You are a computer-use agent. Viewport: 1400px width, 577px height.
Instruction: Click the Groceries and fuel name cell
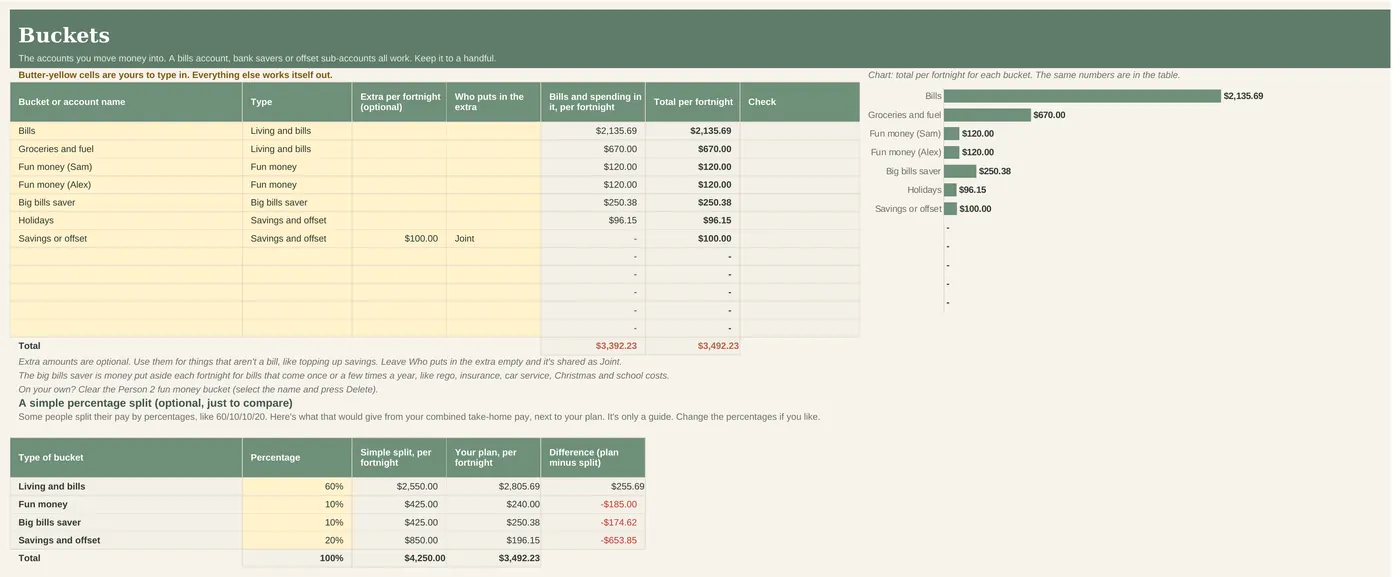pos(126,149)
